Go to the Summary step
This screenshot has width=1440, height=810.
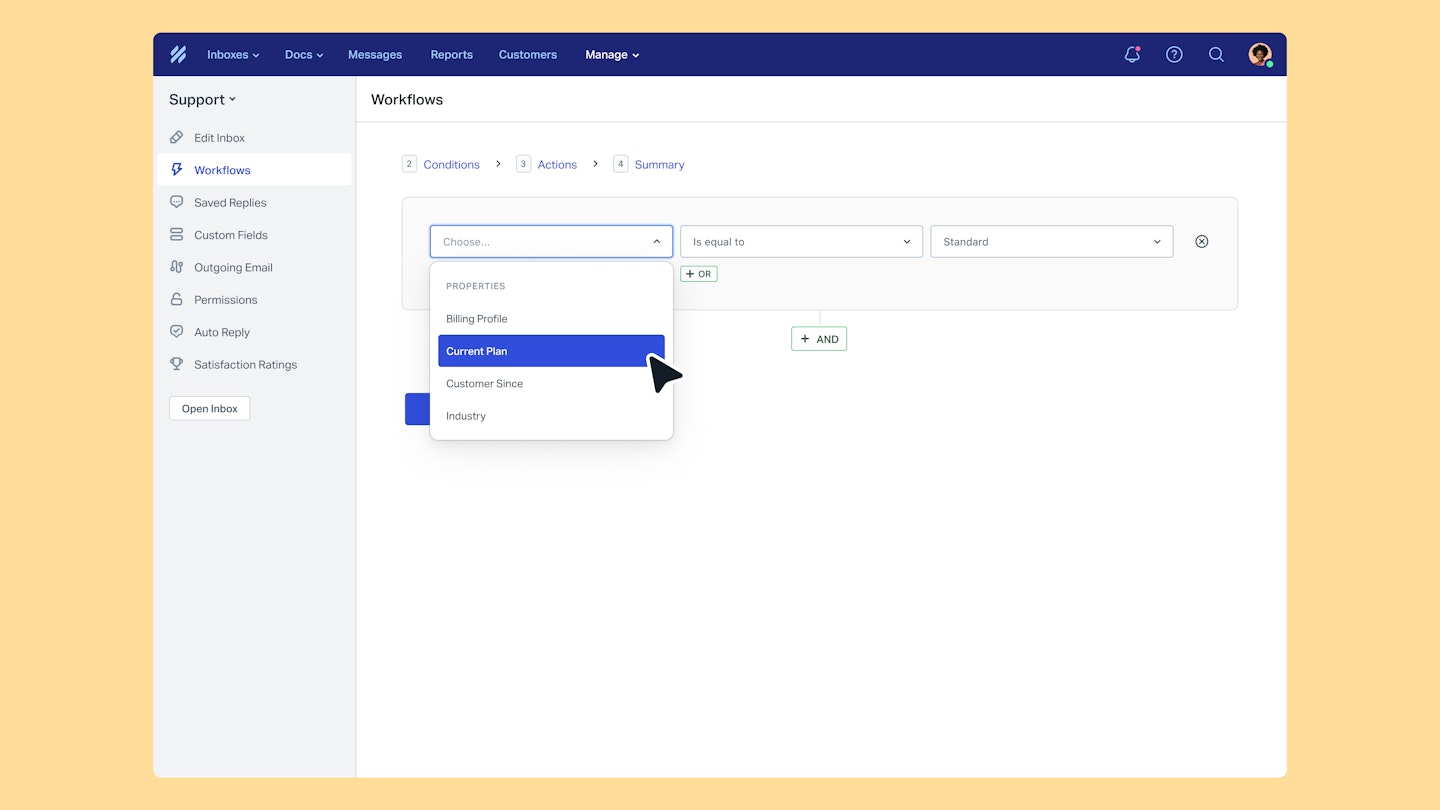point(649,164)
